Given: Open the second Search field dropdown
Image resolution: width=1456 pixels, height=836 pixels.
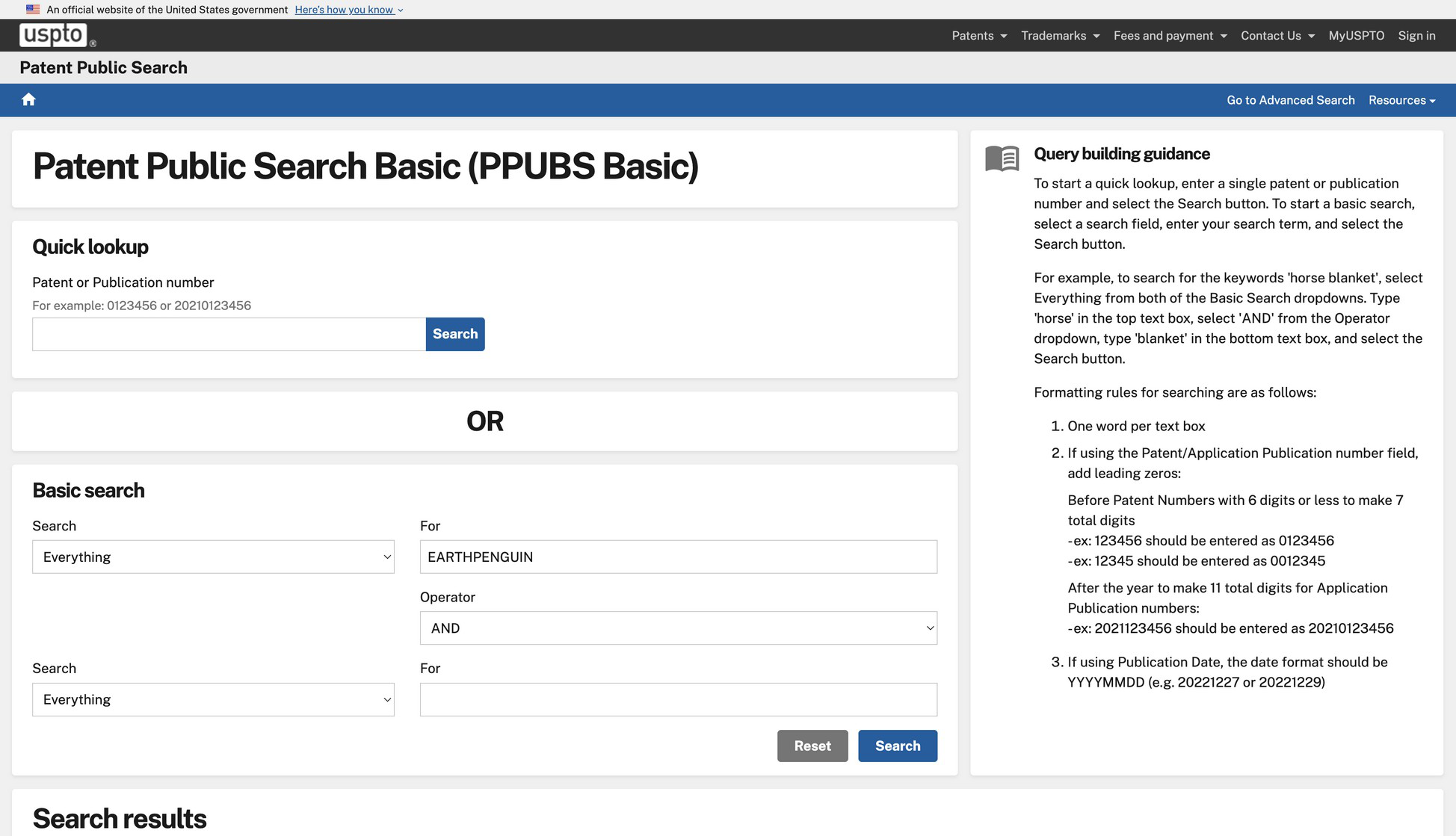Looking at the screenshot, I should 213,699.
